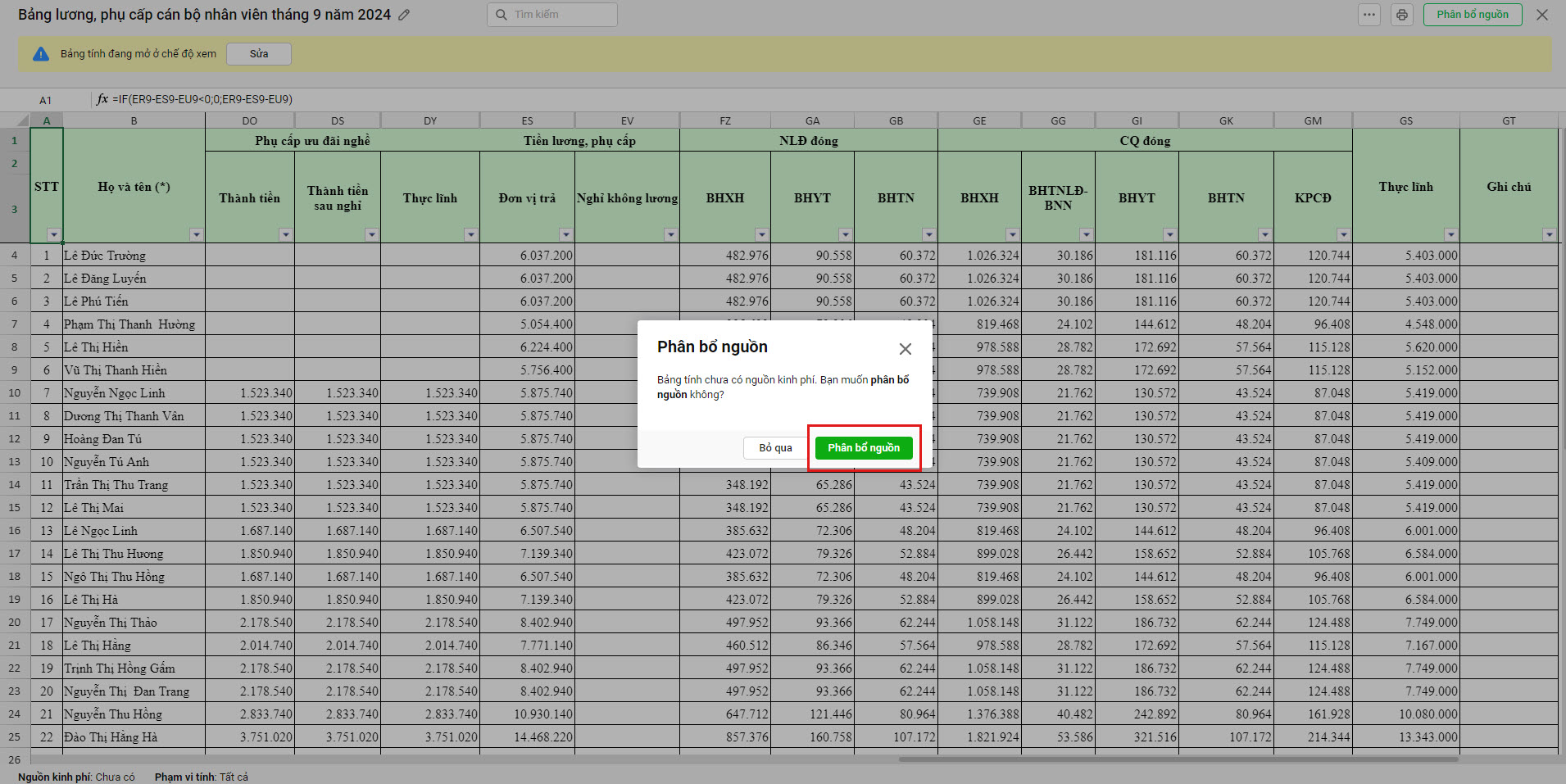Confirm with green Phân bổ nguồn button
This screenshot has width=1566, height=784.
tap(864, 448)
